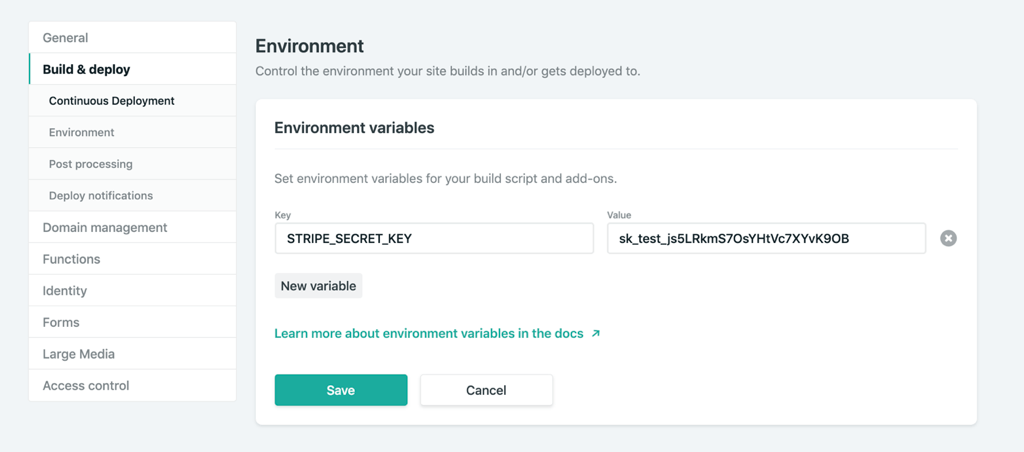Save the environment variables
Viewport: 1024px width, 452px height.
[x=341, y=390]
